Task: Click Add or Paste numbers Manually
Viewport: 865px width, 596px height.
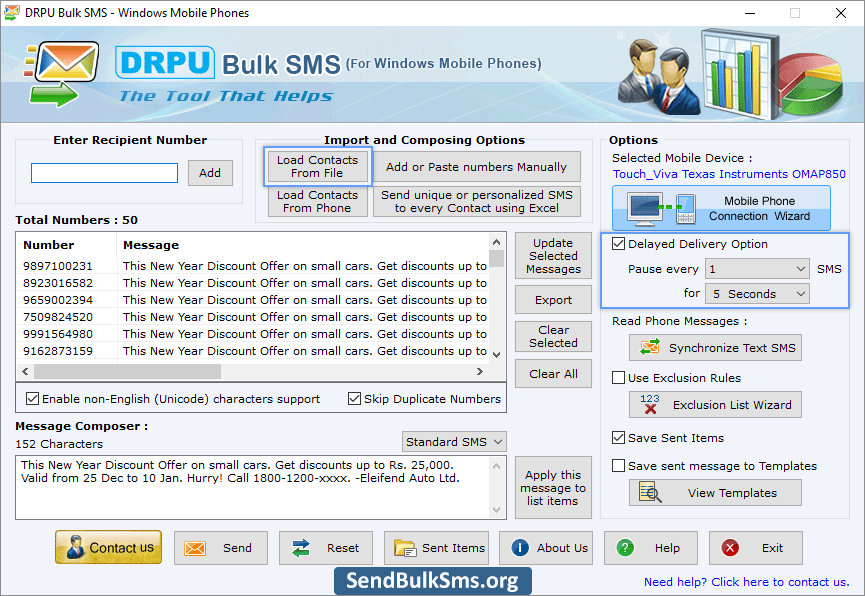Action: pos(477,166)
